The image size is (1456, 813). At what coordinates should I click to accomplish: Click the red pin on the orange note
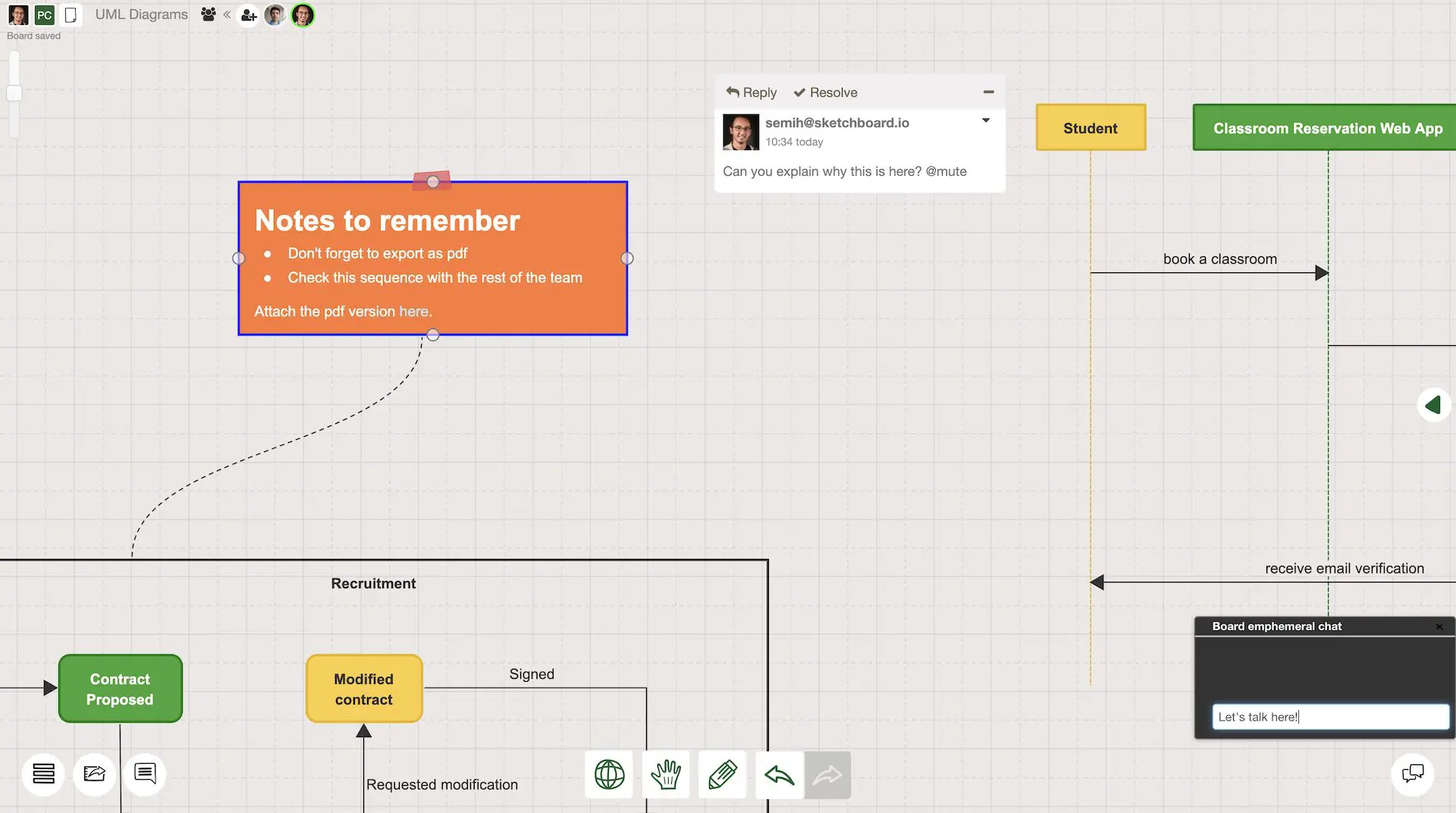pos(432,180)
